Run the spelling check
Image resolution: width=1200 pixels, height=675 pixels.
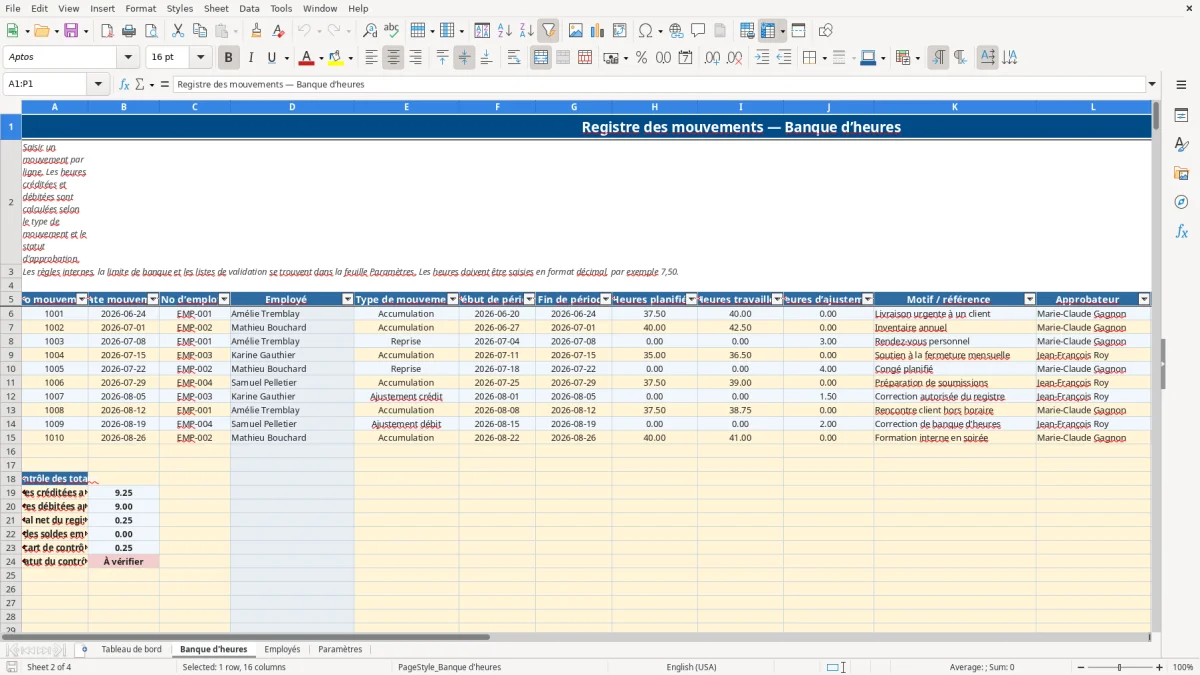click(x=392, y=31)
